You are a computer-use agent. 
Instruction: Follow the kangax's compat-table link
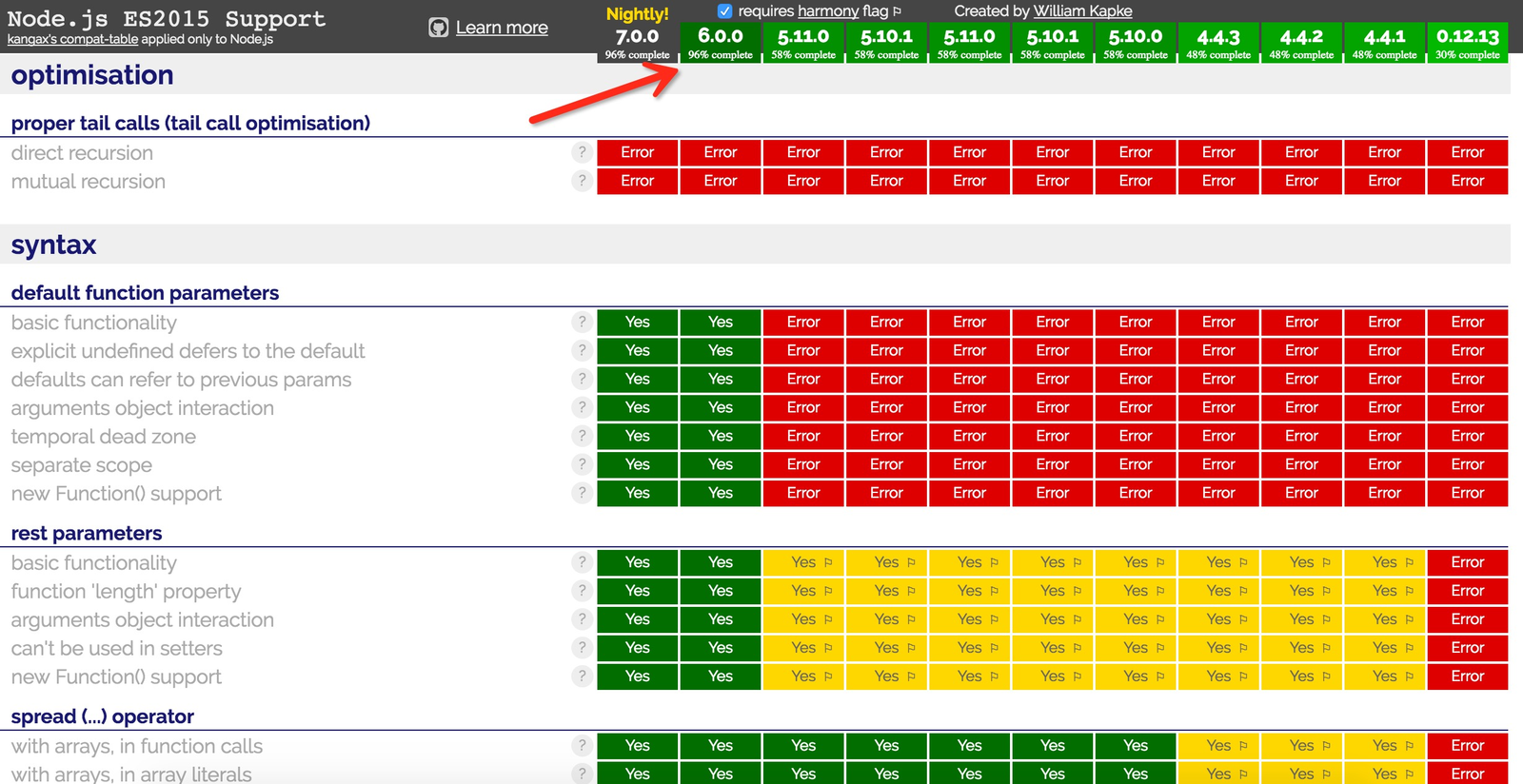pyautogui.click(x=72, y=39)
